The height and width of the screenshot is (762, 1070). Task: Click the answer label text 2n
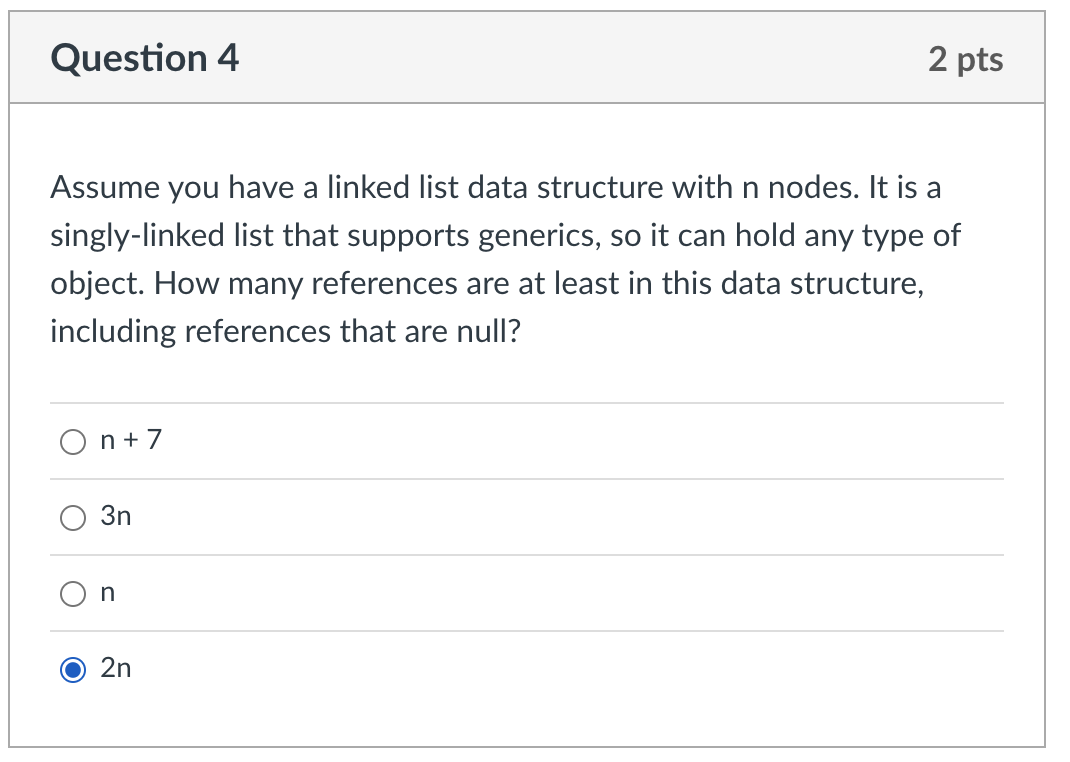point(115,669)
